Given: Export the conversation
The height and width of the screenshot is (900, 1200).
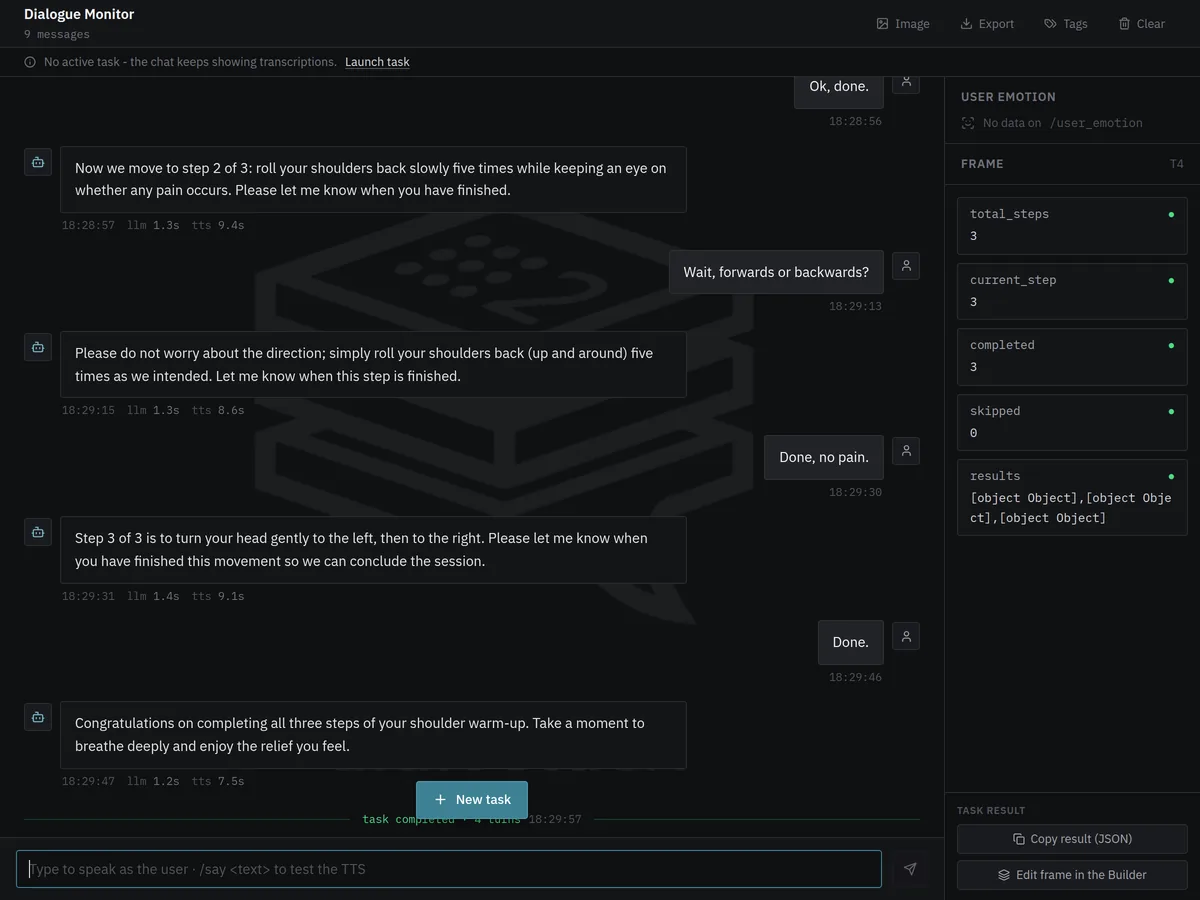Looking at the screenshot, I should coord(987,24).
